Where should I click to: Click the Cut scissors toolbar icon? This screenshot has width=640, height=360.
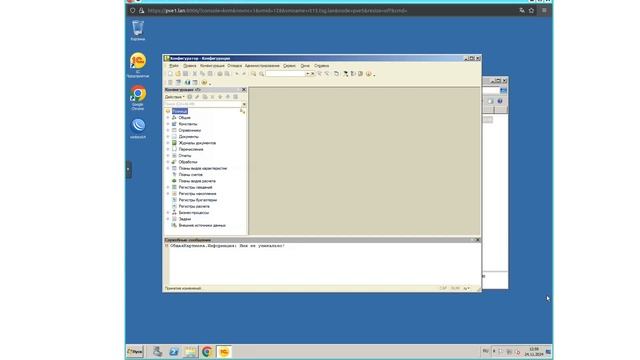point(195,74)
